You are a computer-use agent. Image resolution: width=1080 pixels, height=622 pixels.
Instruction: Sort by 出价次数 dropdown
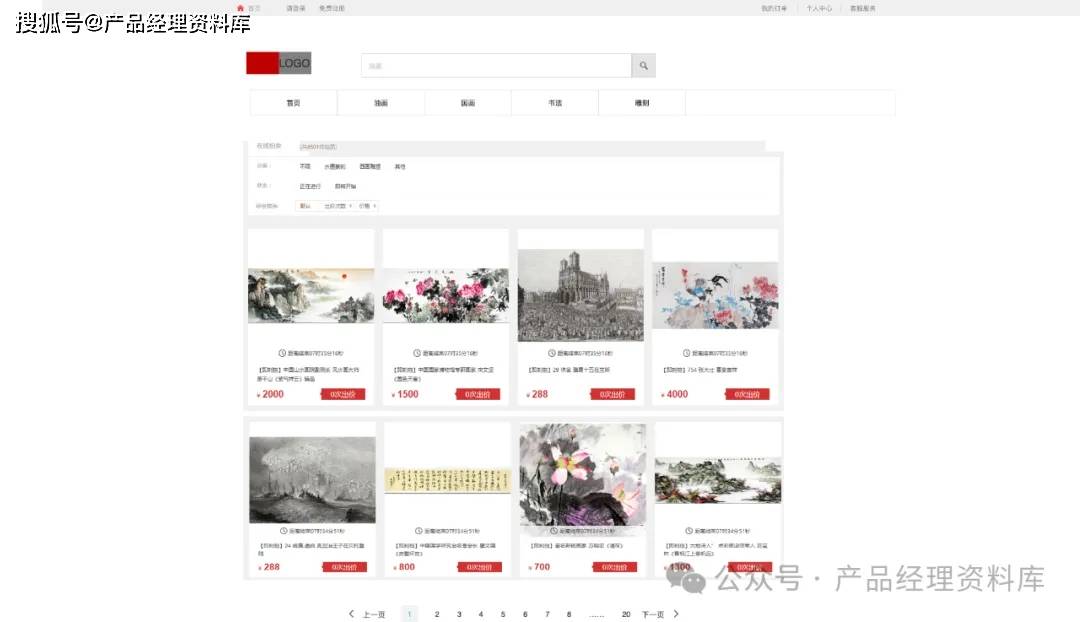pyautogui.click(x=338, y=206)
